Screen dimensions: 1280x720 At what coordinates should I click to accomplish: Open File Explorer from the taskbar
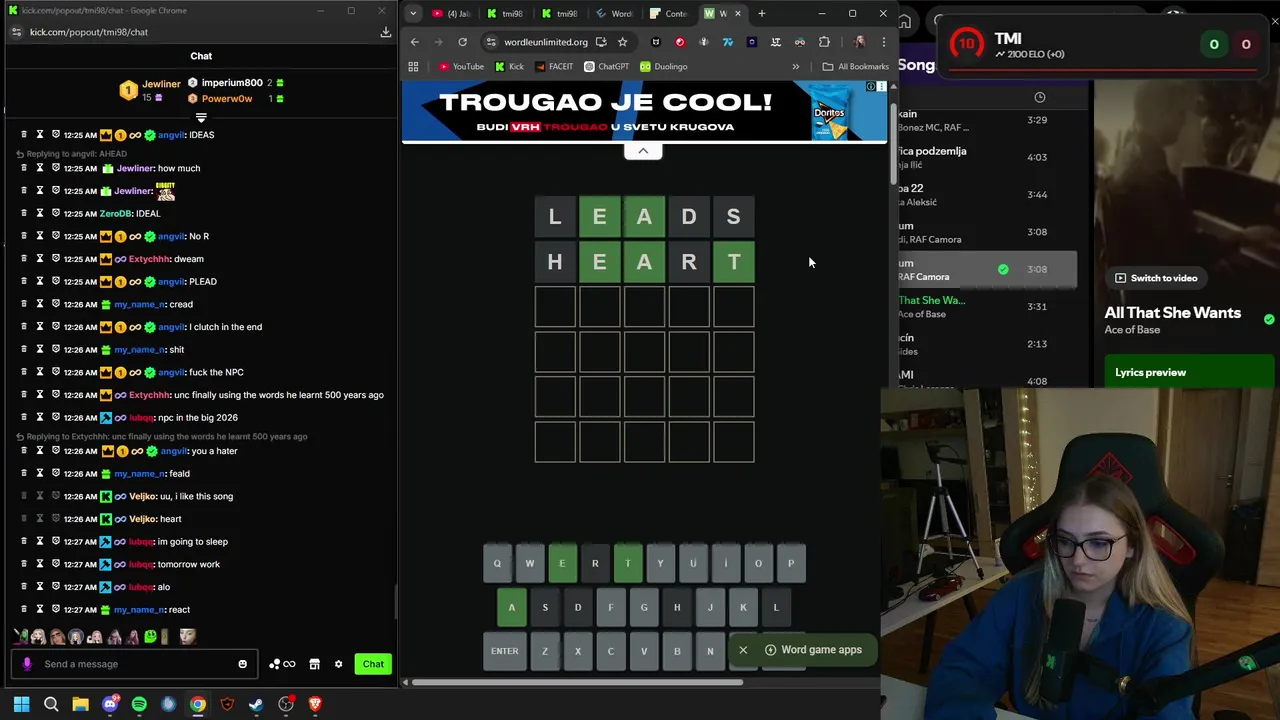tap(80, 704)
